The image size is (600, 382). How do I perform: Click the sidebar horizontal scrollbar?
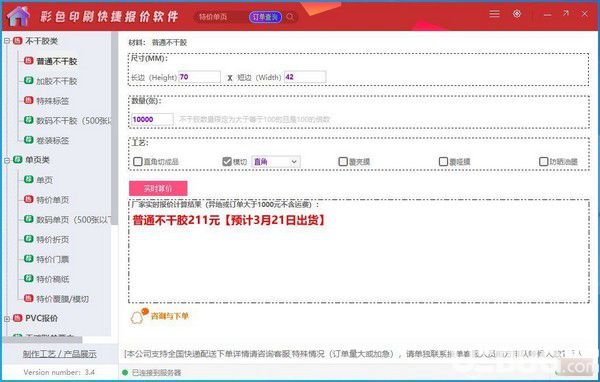point(42,340)
